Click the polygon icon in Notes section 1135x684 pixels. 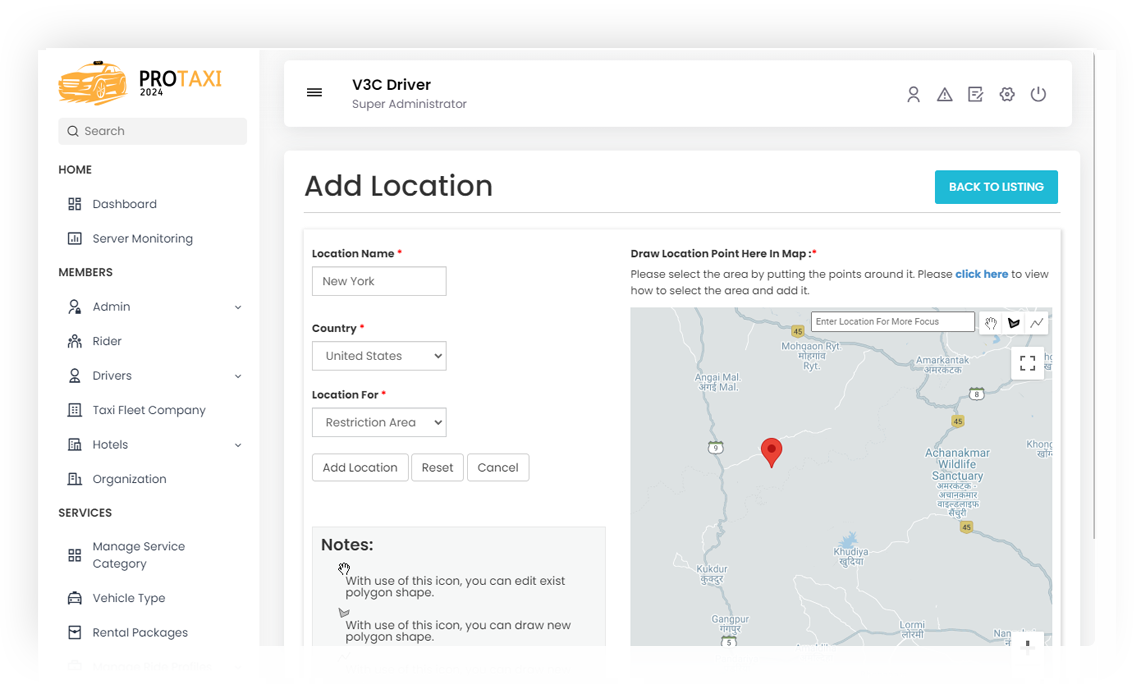pyautogui.click(x=344, y=613)
